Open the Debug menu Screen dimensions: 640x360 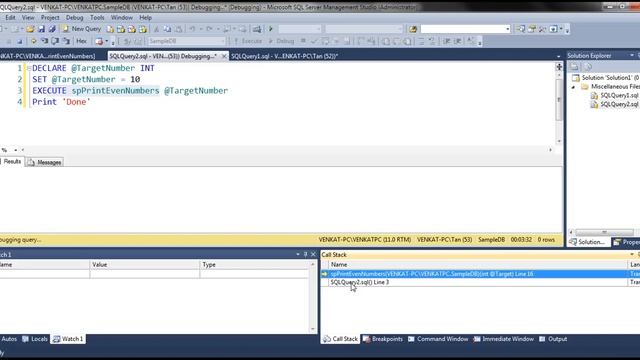(x=74, y=18)
